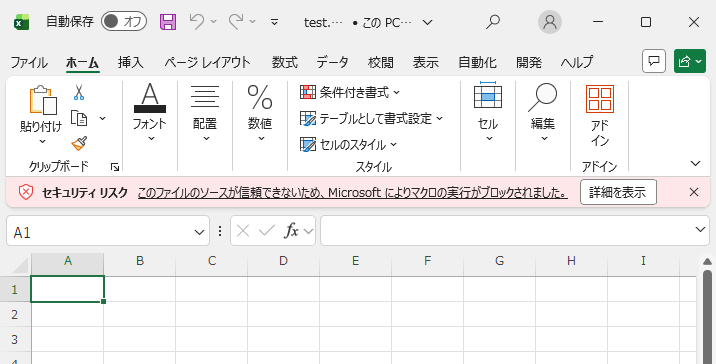Switch to the ページ レイアウト tab
The width and height of the screenshot is (716, 364).
click(207, 62)
